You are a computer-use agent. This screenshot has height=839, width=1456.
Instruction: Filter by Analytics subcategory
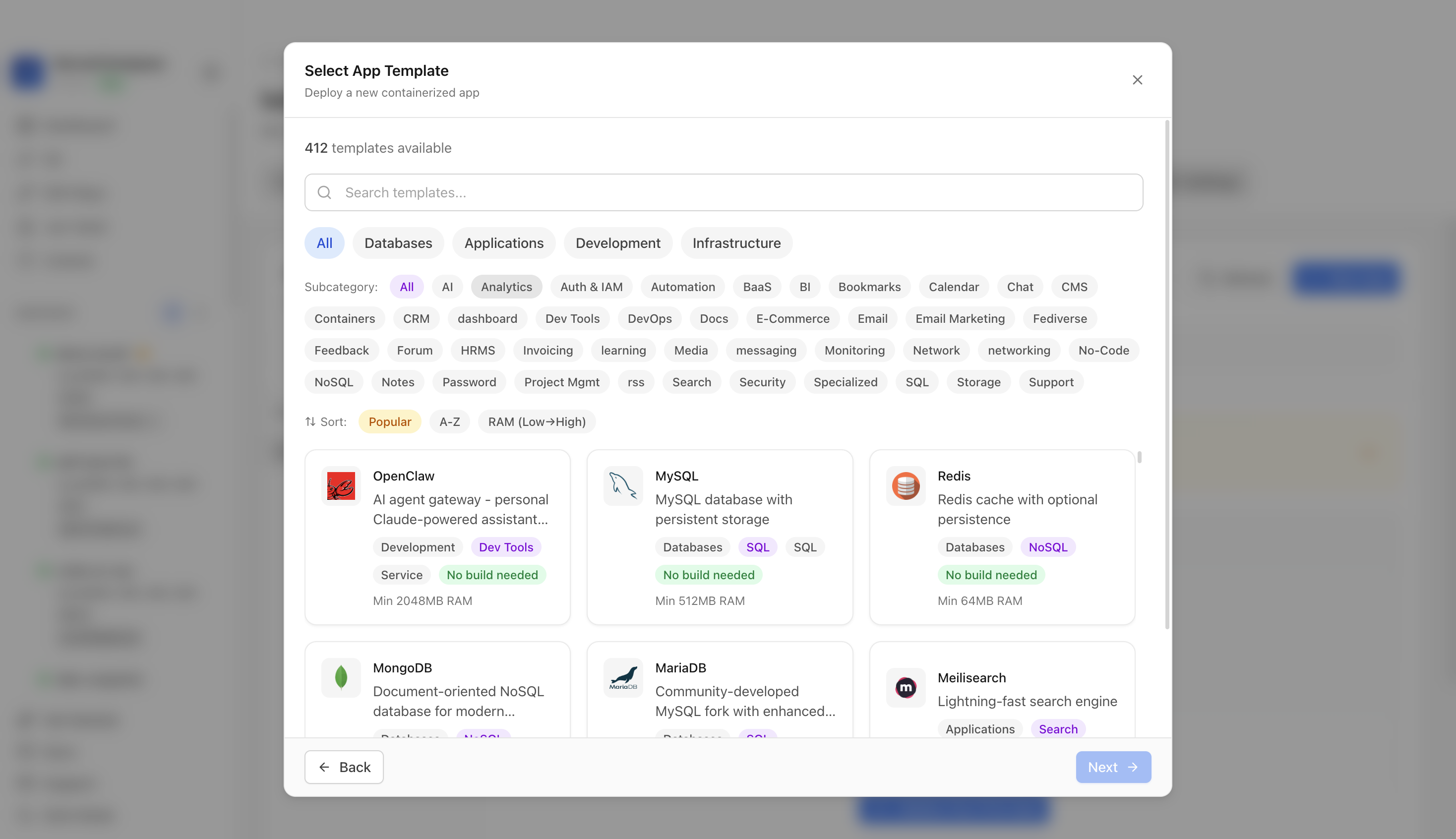(x=506, y=287)
